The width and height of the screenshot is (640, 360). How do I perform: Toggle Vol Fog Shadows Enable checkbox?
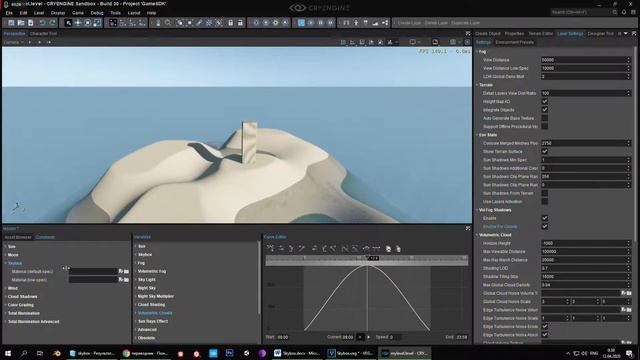[x=544, y=218]
